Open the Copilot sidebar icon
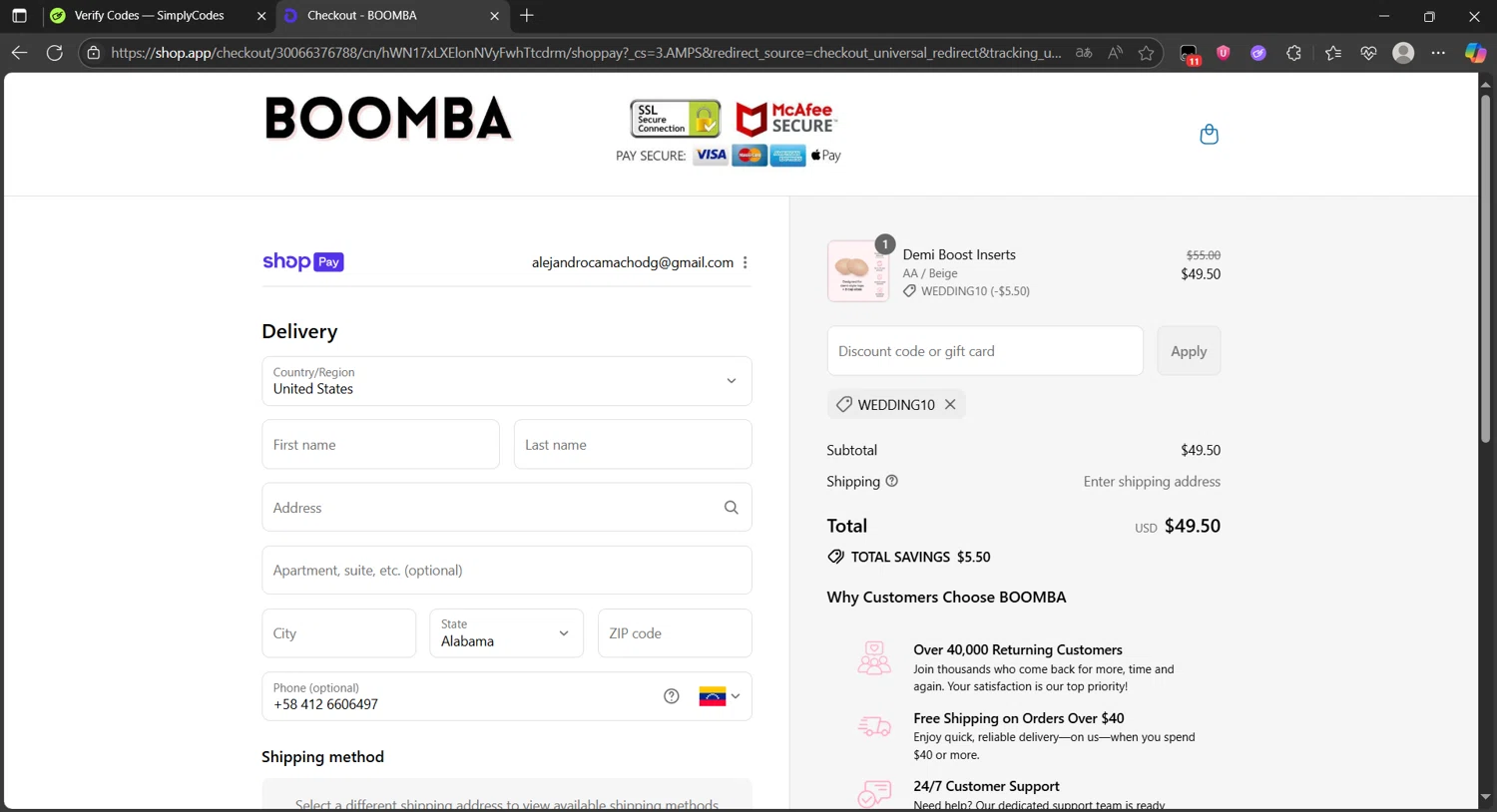Screen dimensions: 1497x812 [1475, 53]
